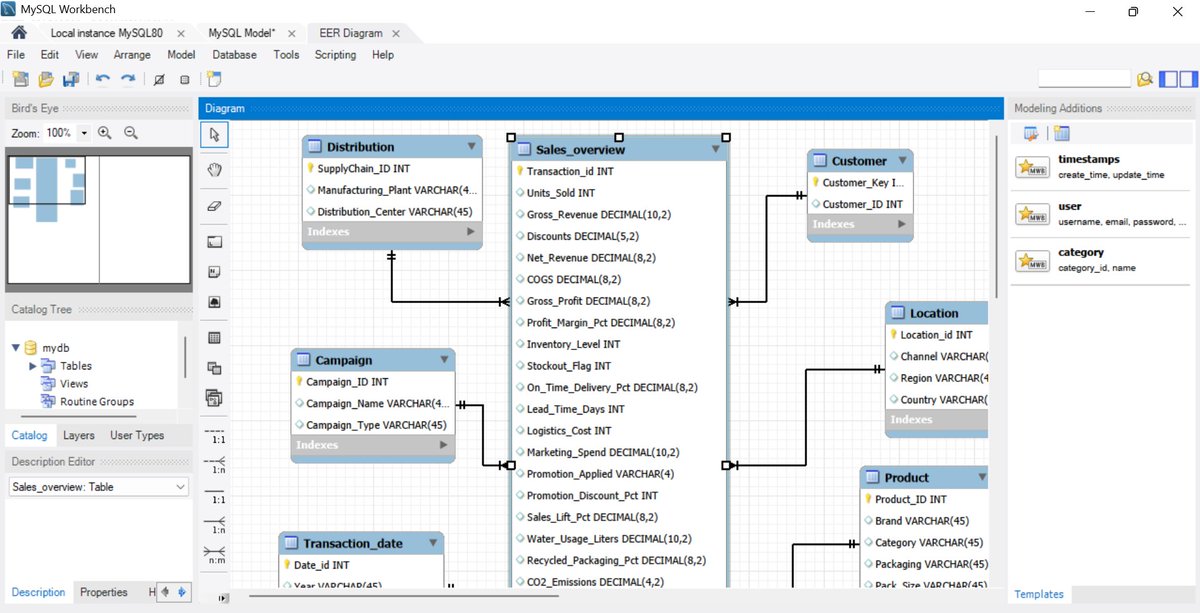The height and width of the screenshot is (613, 1200).
Task: Expand Indexes in the Distribution table
Action: (471, 231)
